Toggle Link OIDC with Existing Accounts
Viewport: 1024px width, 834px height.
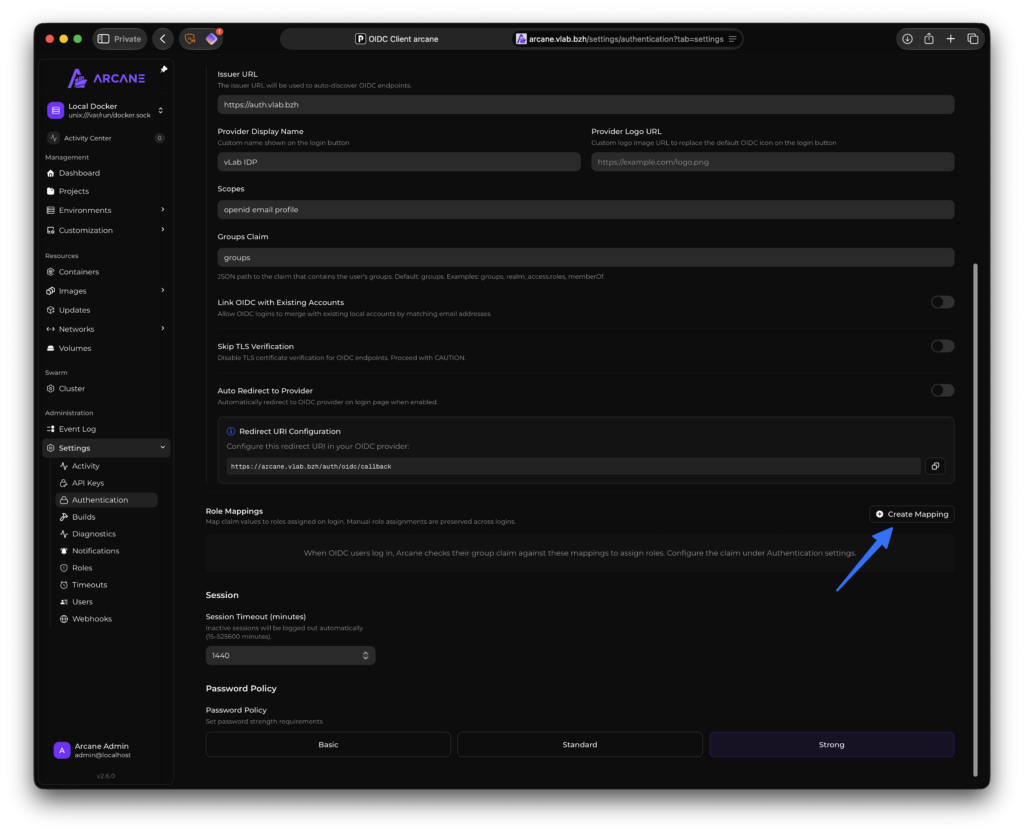click(942, 302)
